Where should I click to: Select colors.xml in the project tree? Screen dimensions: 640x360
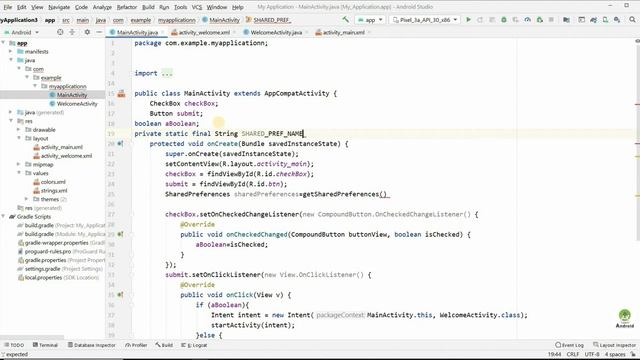[49, 182]
